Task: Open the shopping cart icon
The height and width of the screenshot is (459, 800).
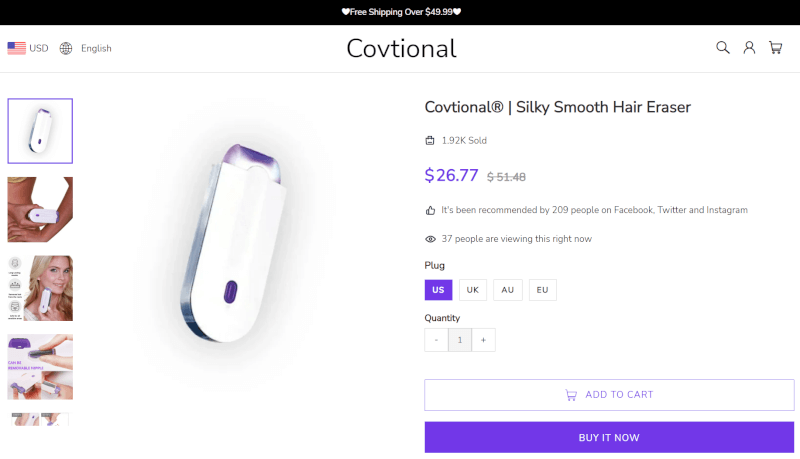Action: (x=775, y=48)
